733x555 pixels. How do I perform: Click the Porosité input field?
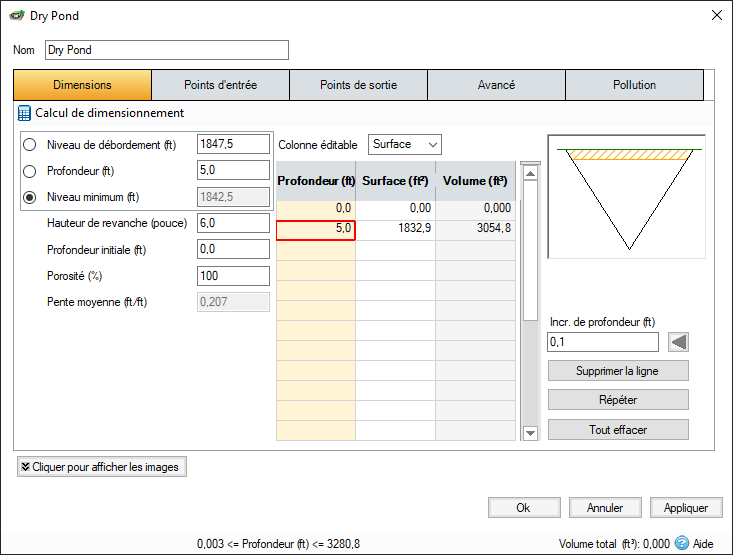(233, 276)
